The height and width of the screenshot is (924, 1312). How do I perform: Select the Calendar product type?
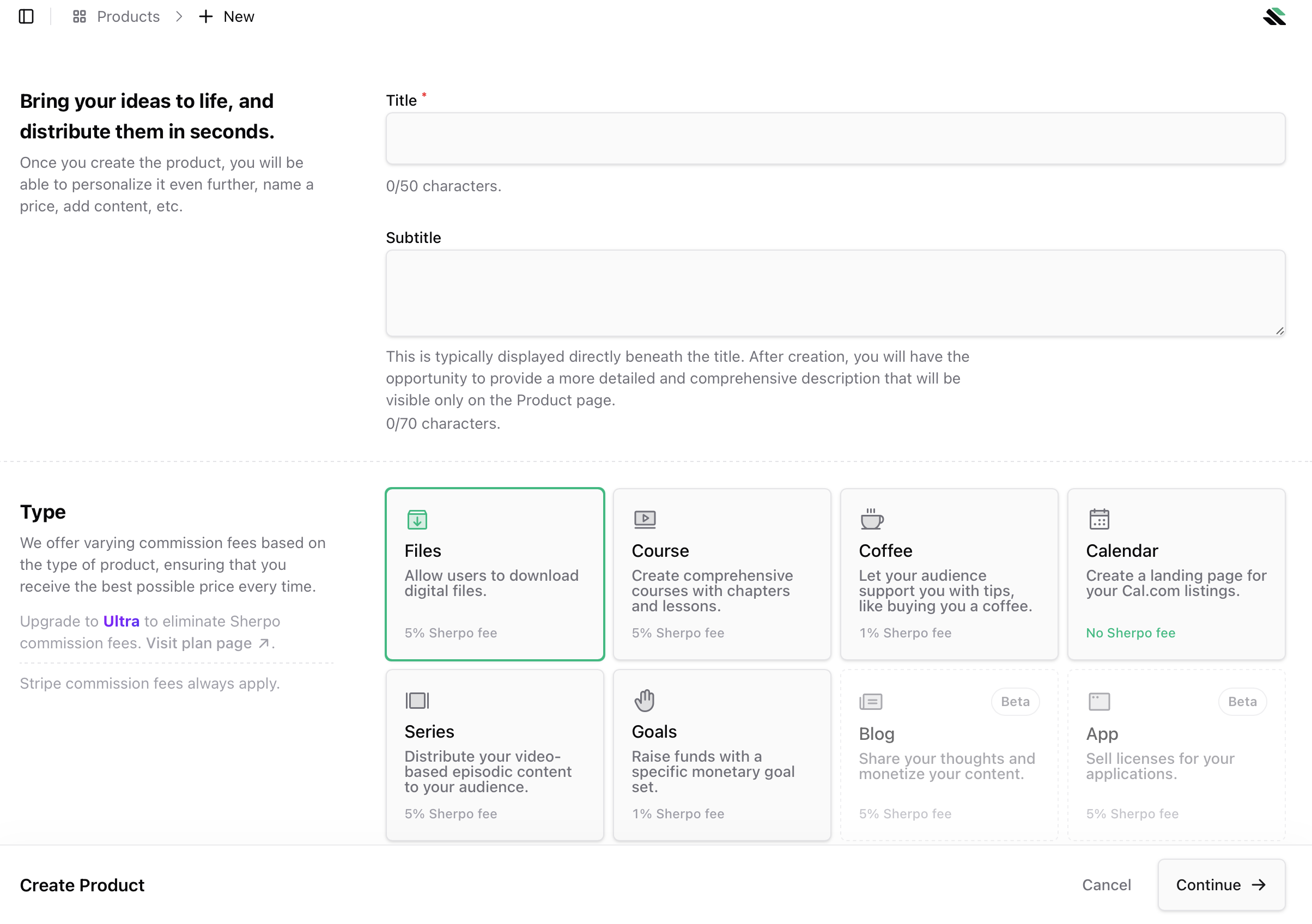tap(1176, 574)
